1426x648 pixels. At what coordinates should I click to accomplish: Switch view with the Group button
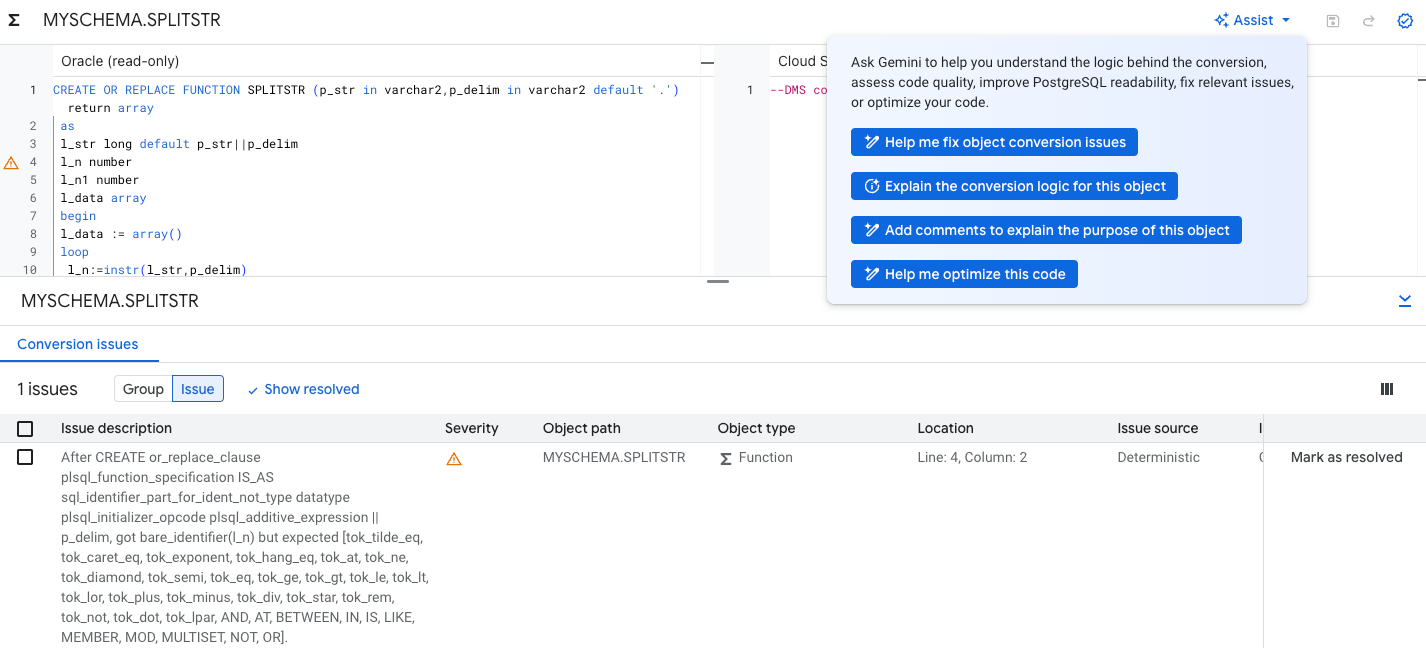(x=142, y=388)
